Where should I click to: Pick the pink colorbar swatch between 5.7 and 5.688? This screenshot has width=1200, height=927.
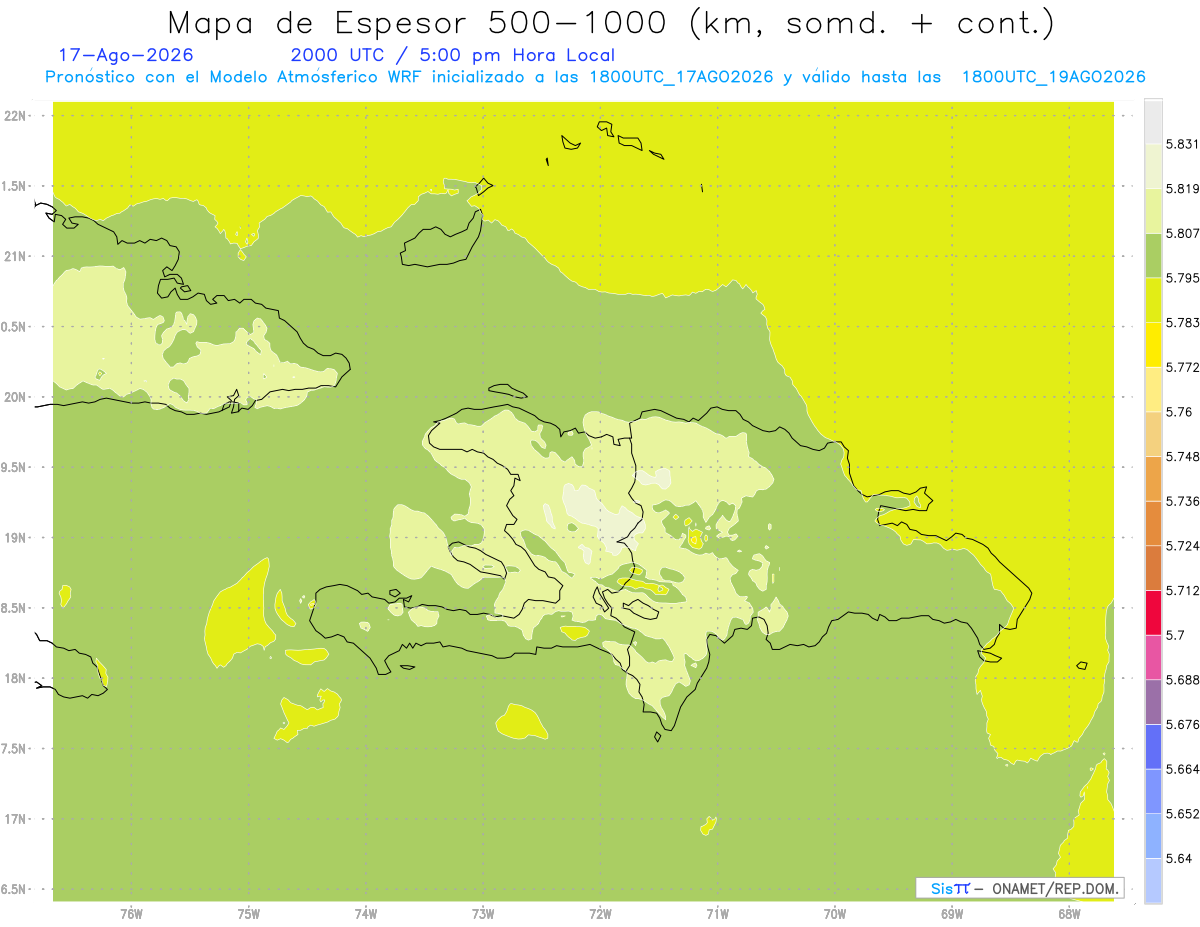1153,657
